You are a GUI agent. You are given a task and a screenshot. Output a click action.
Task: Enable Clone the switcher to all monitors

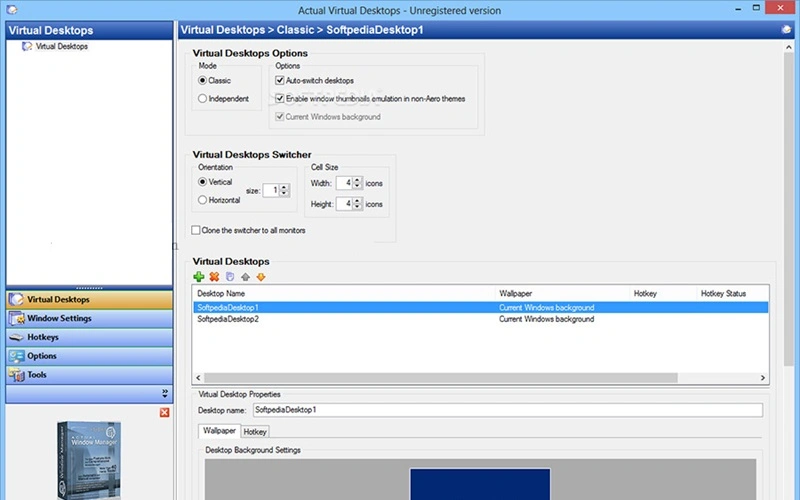pos(196,230)
